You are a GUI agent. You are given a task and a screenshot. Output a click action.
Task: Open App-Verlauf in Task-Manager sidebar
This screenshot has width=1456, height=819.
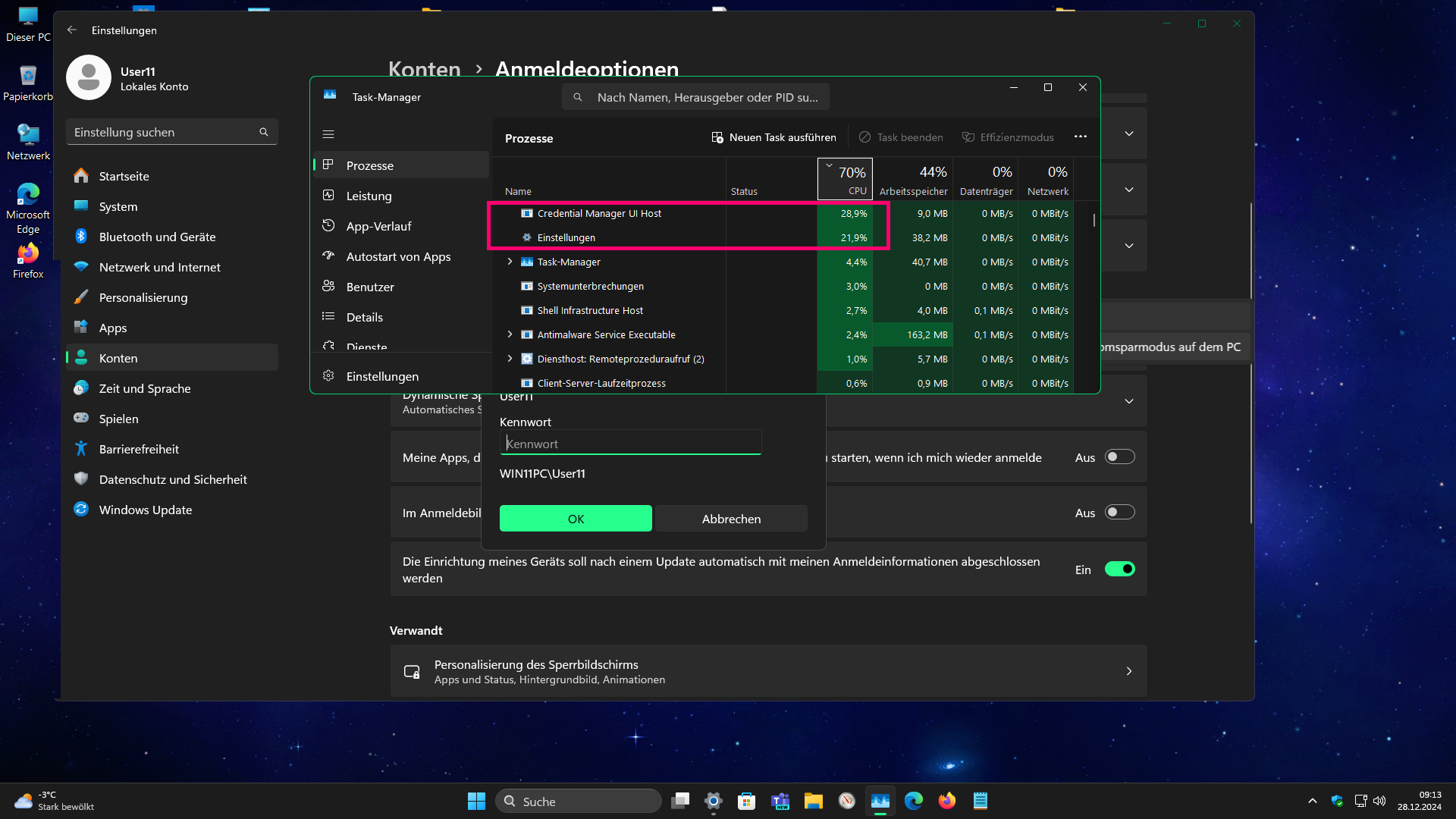click(x=378, y=226)
